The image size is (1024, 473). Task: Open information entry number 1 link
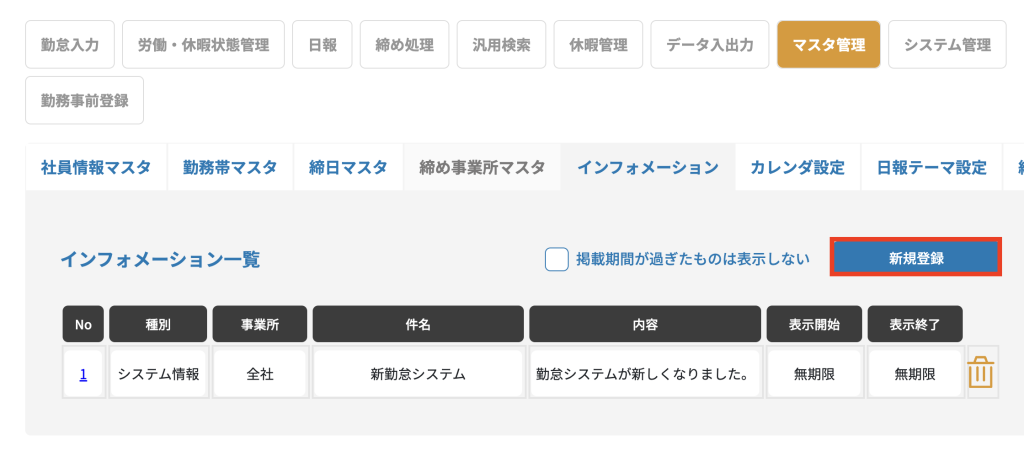[83, 374]
